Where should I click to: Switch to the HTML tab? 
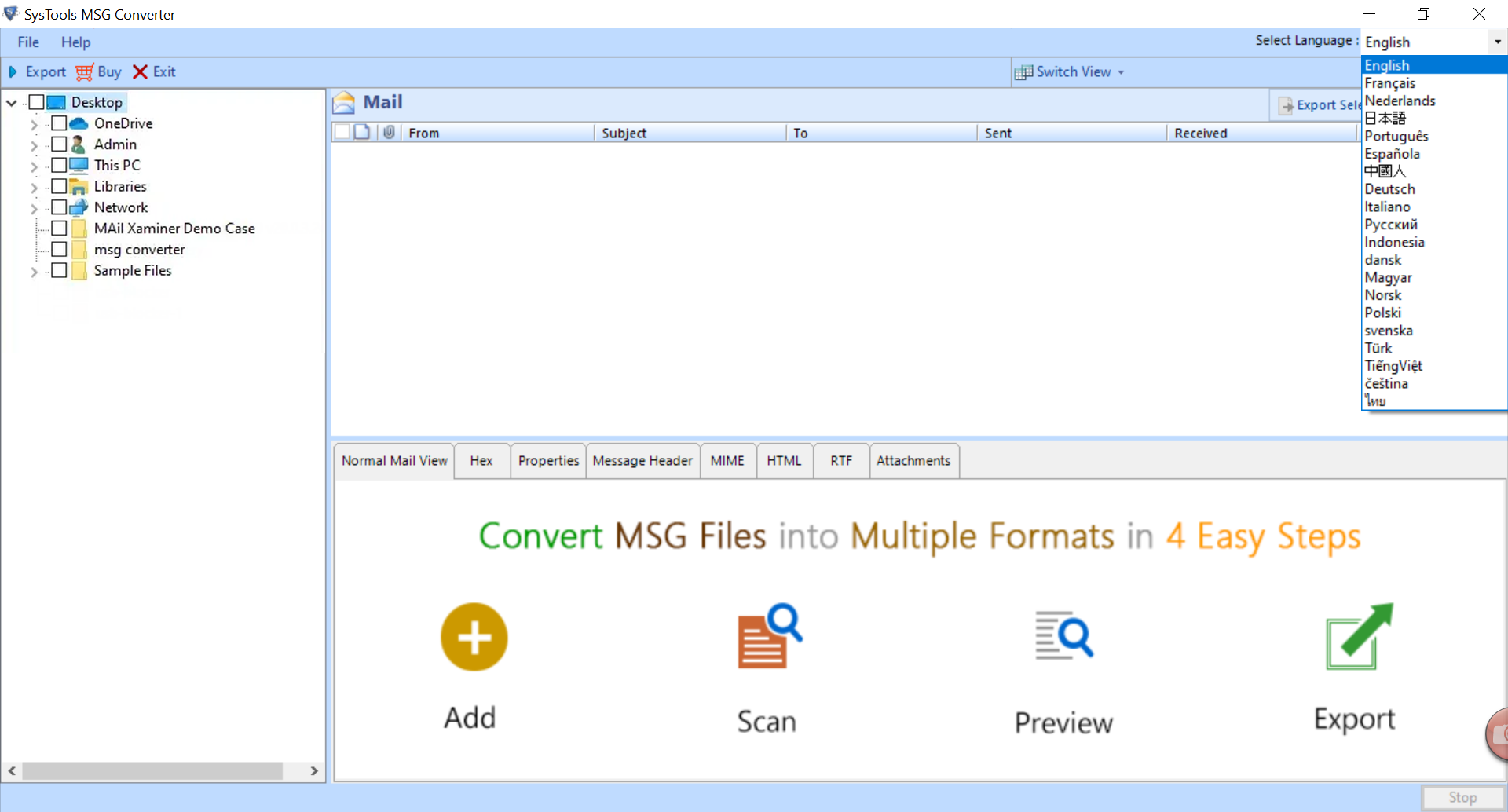(x=785, y=461)
